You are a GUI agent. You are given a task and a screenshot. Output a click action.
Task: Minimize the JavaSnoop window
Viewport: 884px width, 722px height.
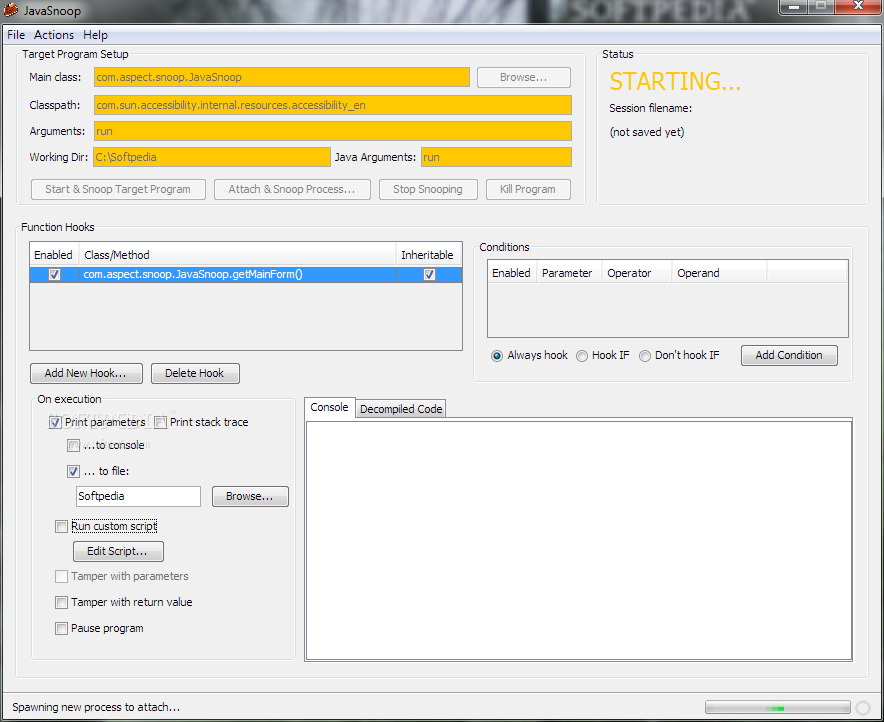(x=795, y=6)
